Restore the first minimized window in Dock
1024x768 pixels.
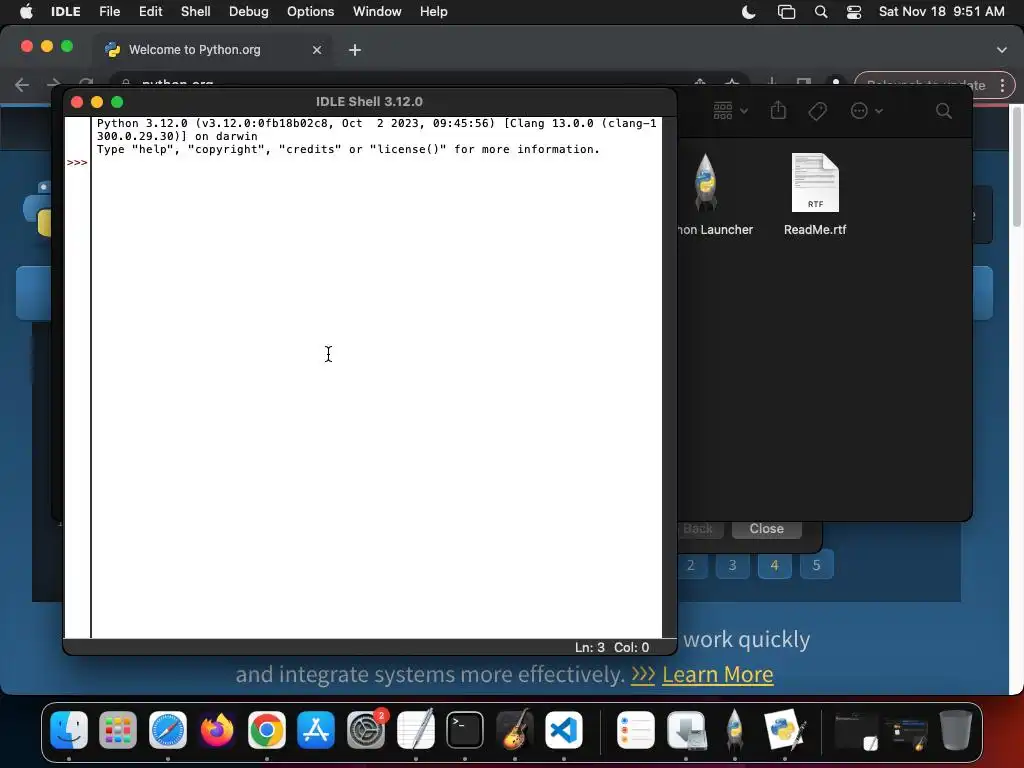click(x=856, y=732)
